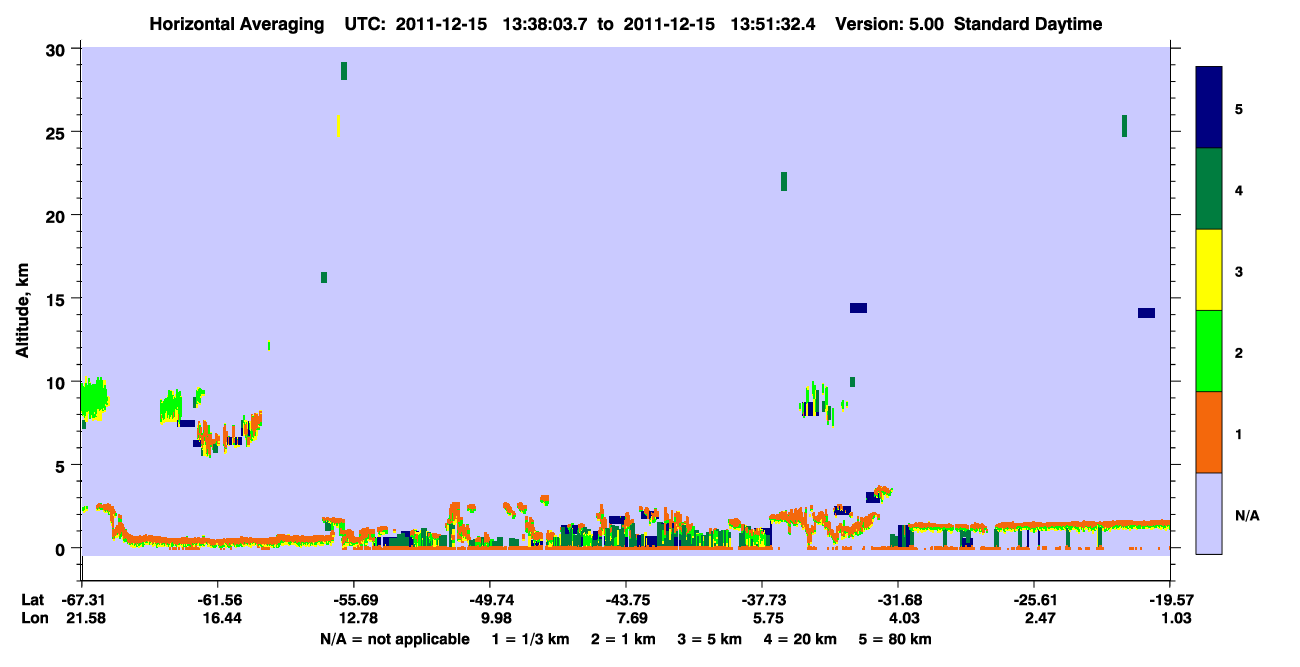Click the dark green feature near 28.5 km altitude

tap(344, 71)
